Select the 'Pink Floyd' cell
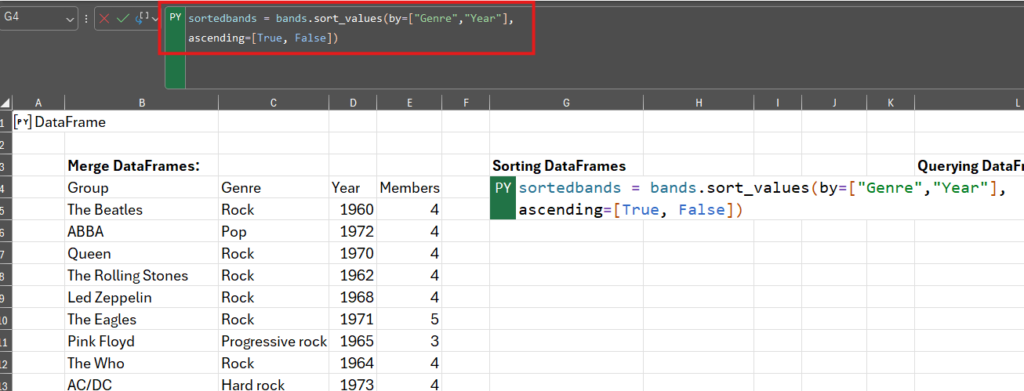Viewport: 1024px width, 391px height. click(x=142, y=341)
